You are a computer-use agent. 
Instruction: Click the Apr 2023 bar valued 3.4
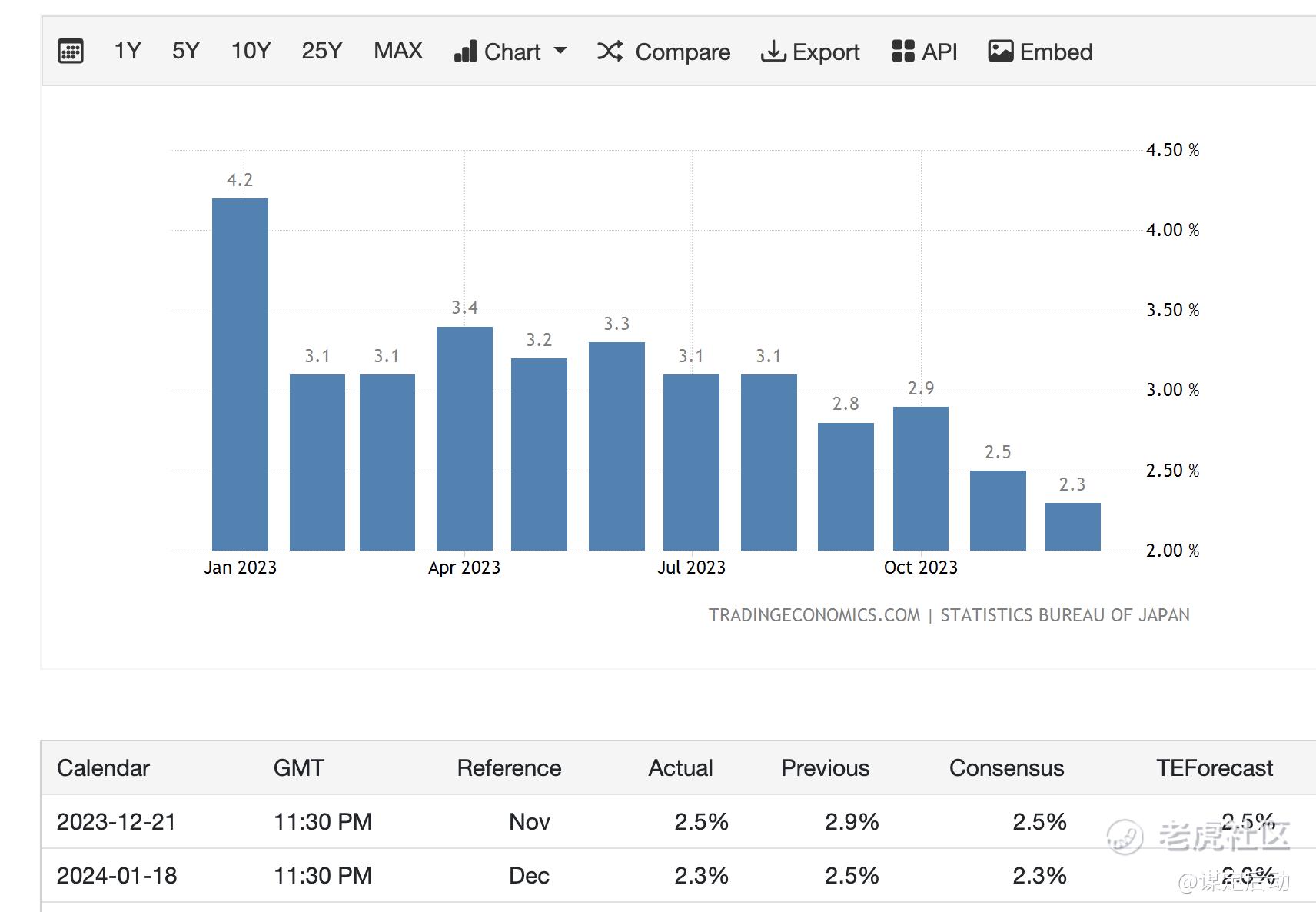coord(464,438)
